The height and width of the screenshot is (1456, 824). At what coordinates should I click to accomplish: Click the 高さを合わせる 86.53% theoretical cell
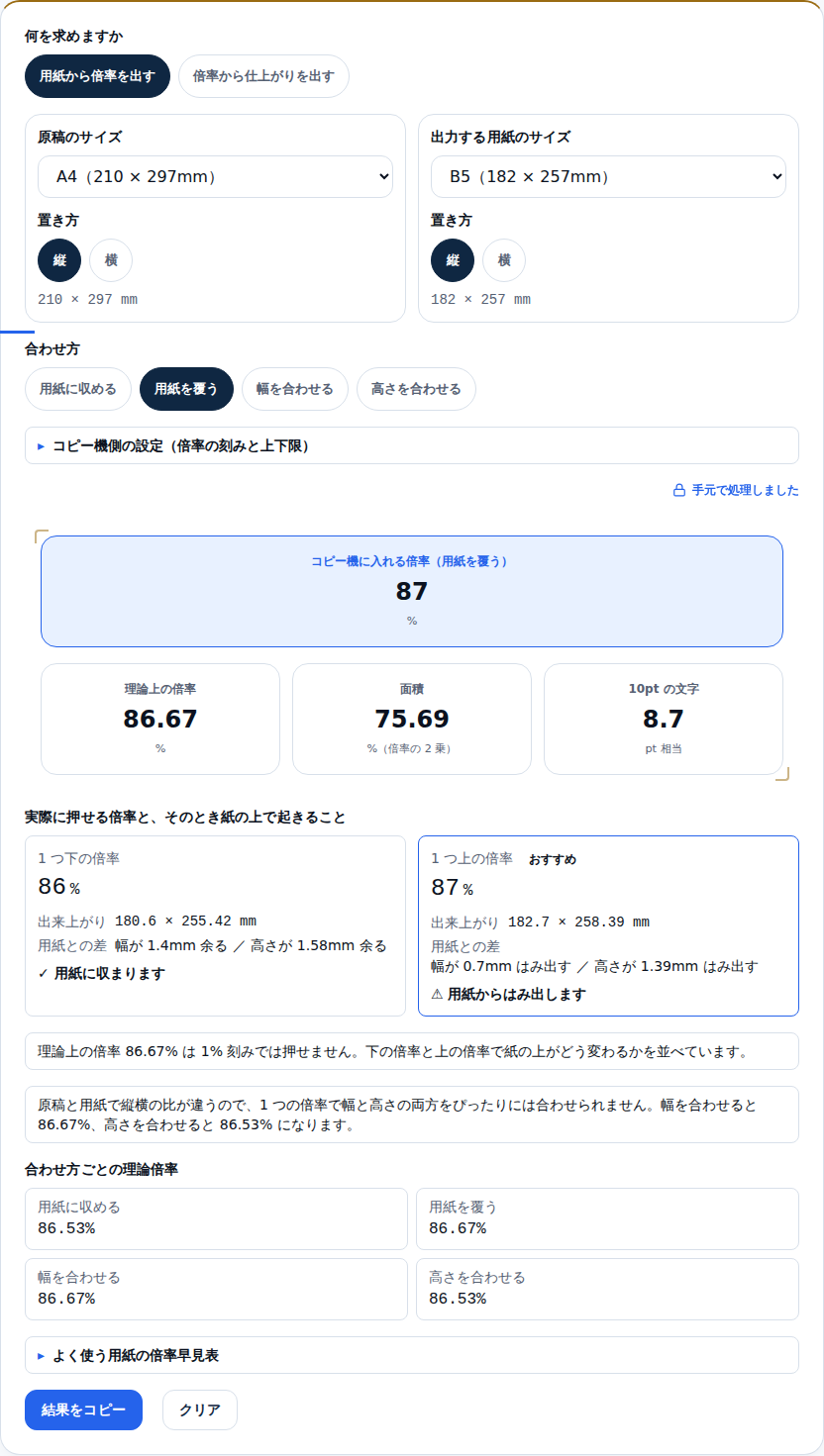(x=607, y=1289)
